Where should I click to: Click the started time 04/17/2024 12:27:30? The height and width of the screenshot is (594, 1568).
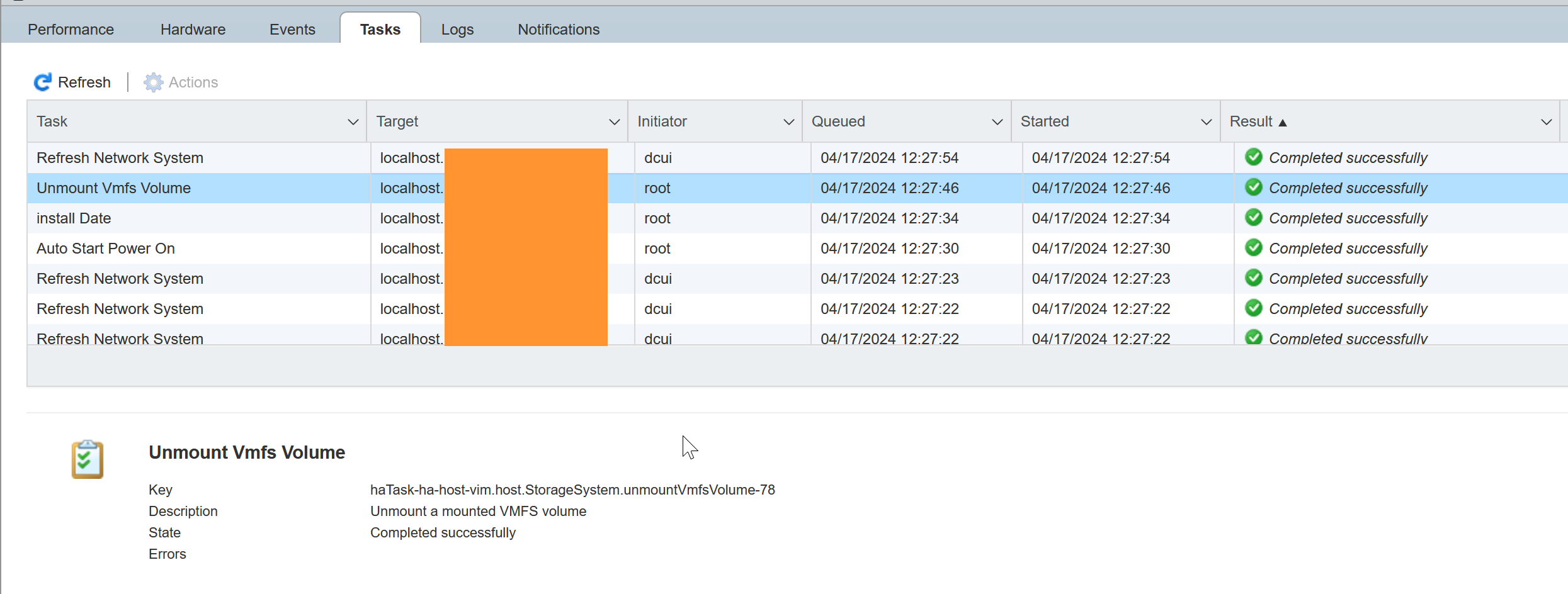click(x=1101, y=249)
